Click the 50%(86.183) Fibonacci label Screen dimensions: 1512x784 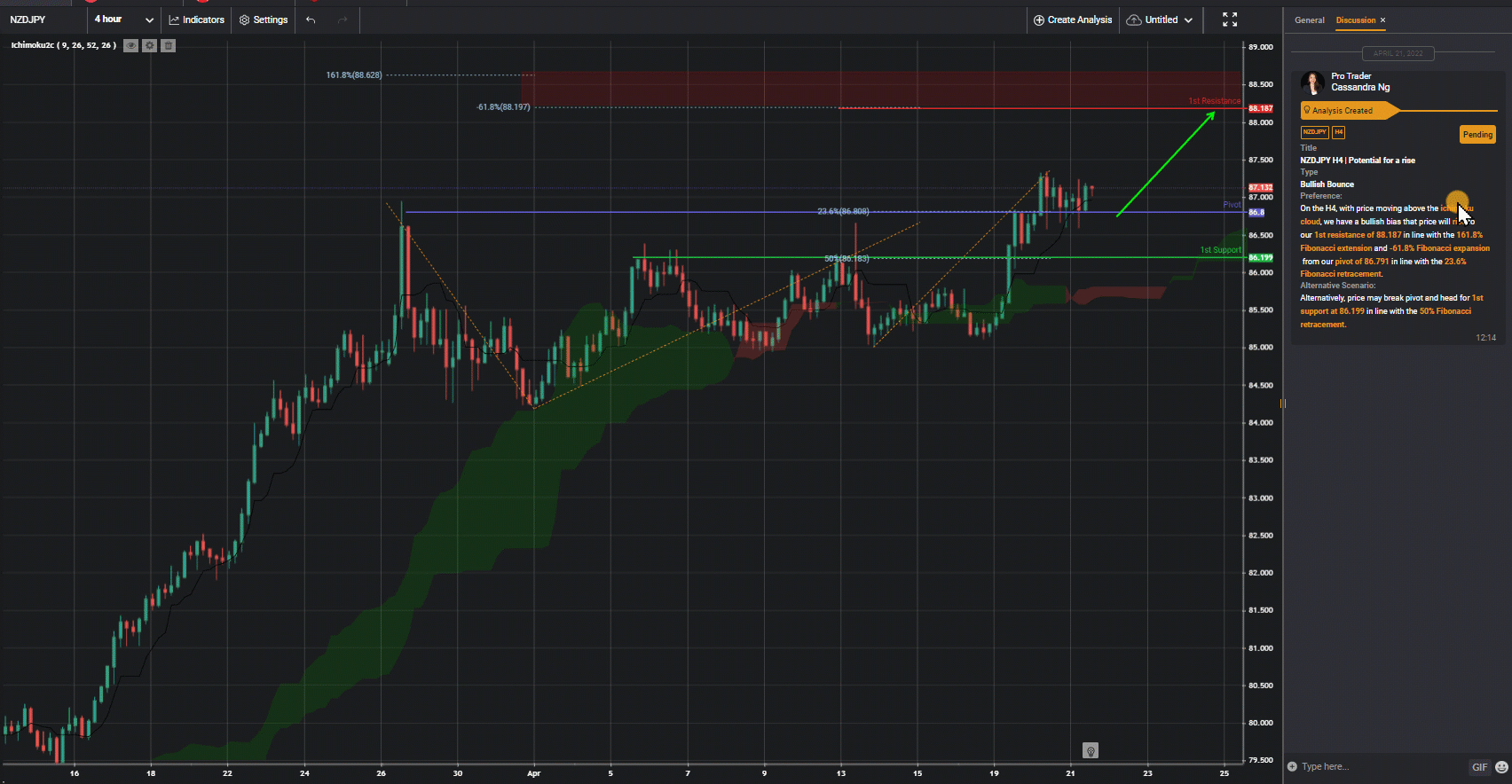point(847,259)
